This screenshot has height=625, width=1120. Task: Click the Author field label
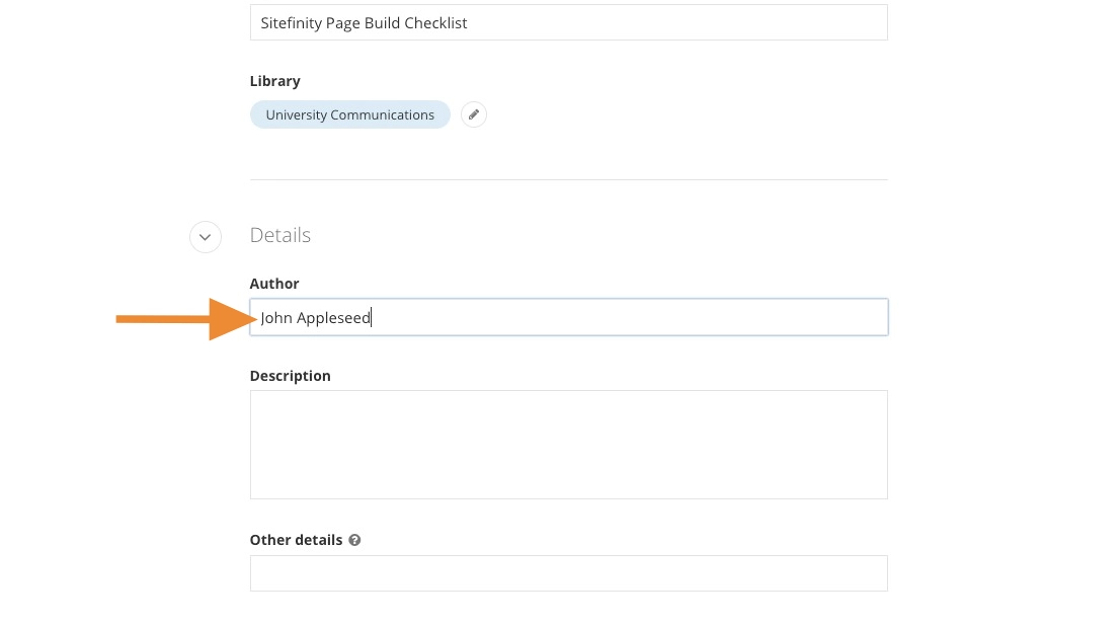274,284
